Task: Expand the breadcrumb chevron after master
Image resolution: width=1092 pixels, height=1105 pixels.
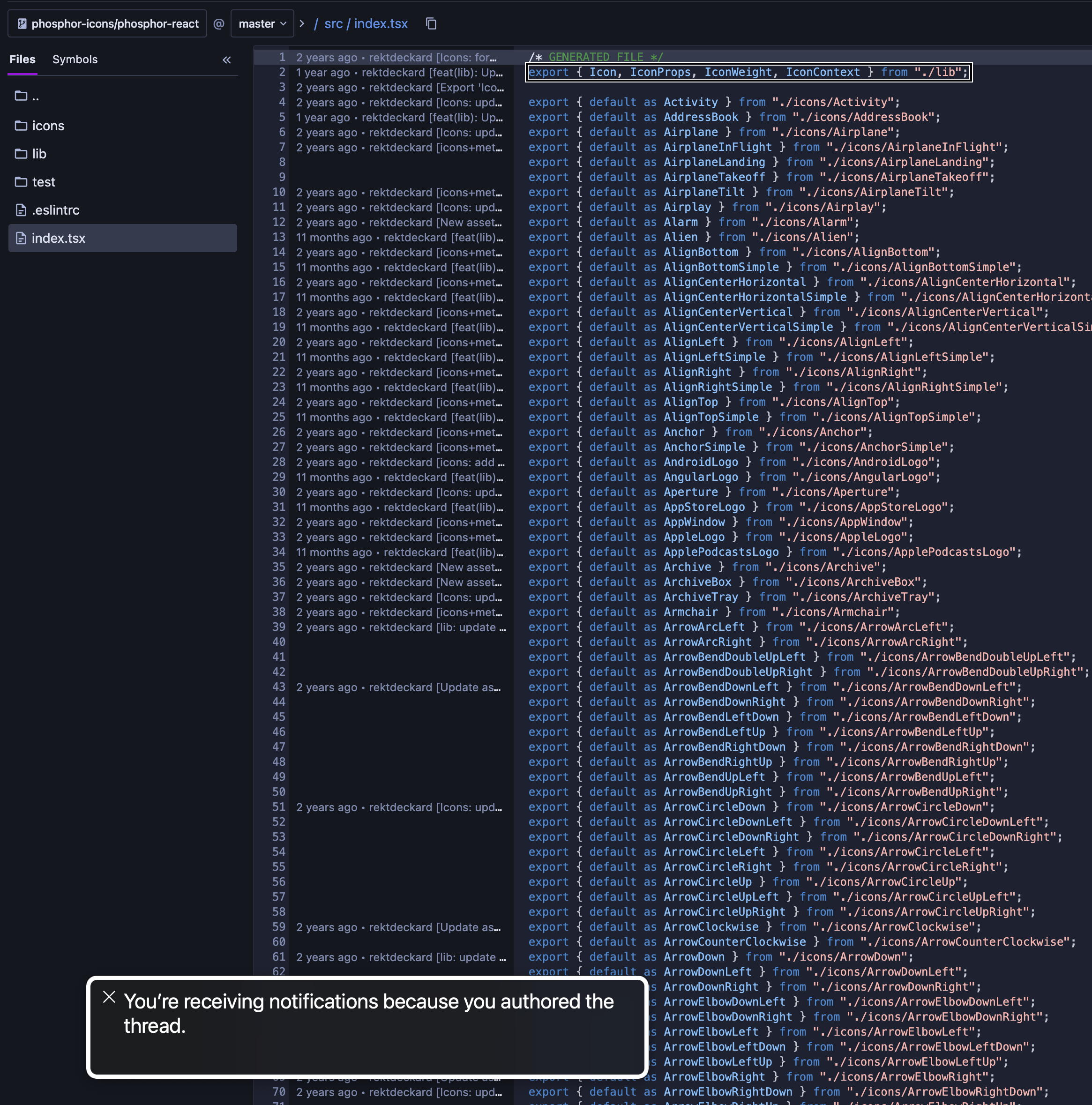Action: click(x=301, y=23)
